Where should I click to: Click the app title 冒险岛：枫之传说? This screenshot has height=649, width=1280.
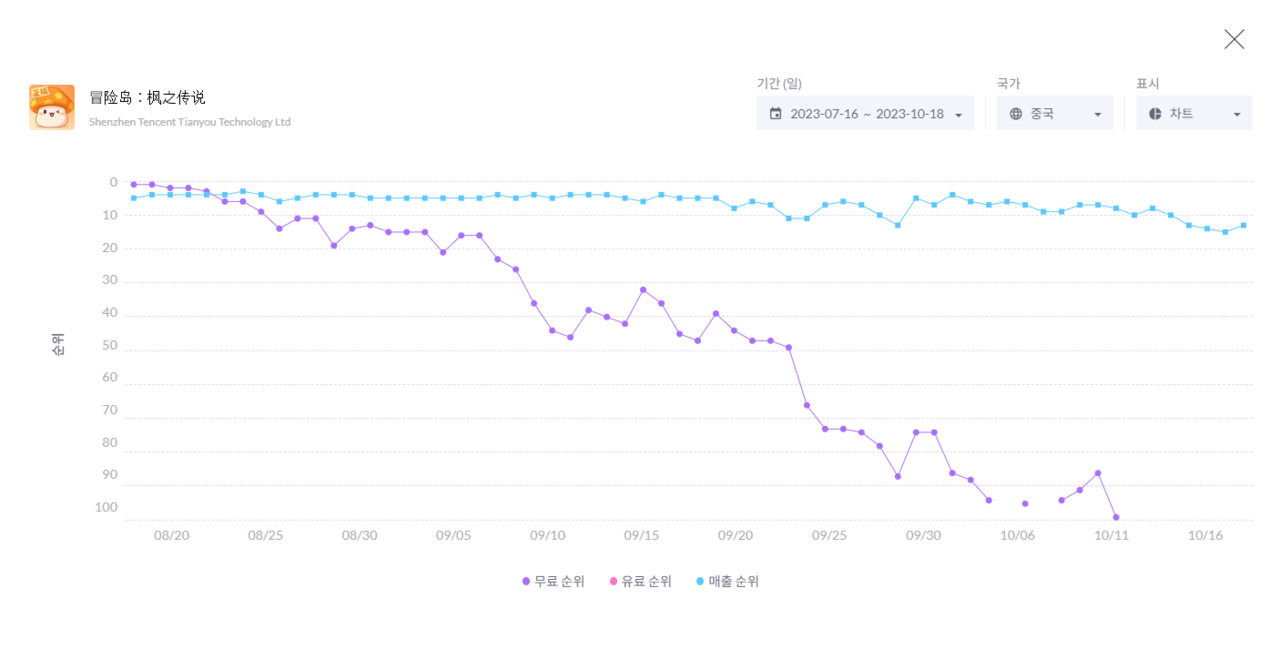point(147,98)
